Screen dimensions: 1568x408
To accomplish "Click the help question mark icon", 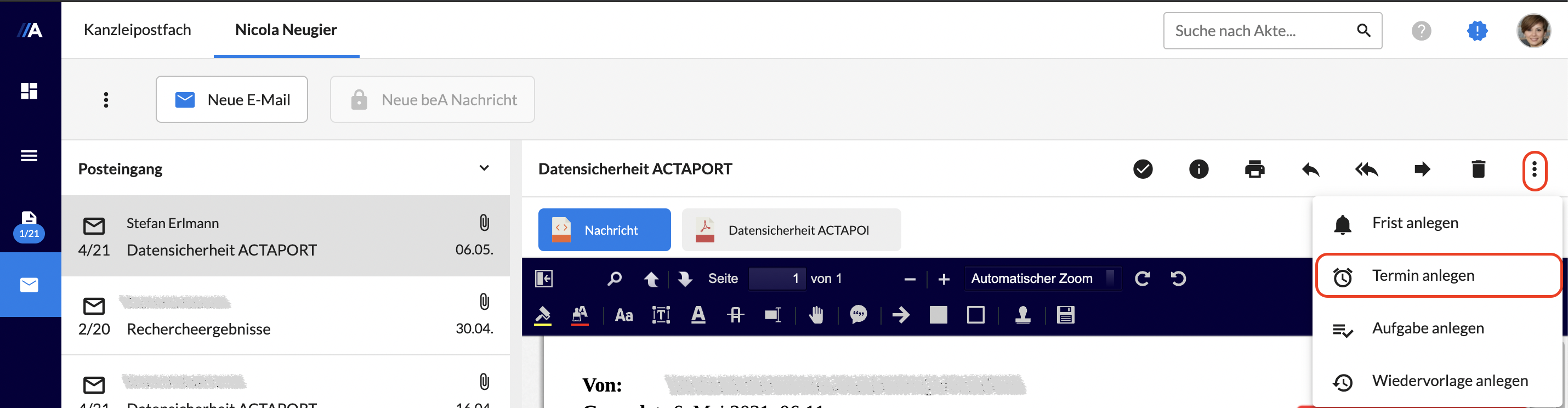I will (1421, 31).
